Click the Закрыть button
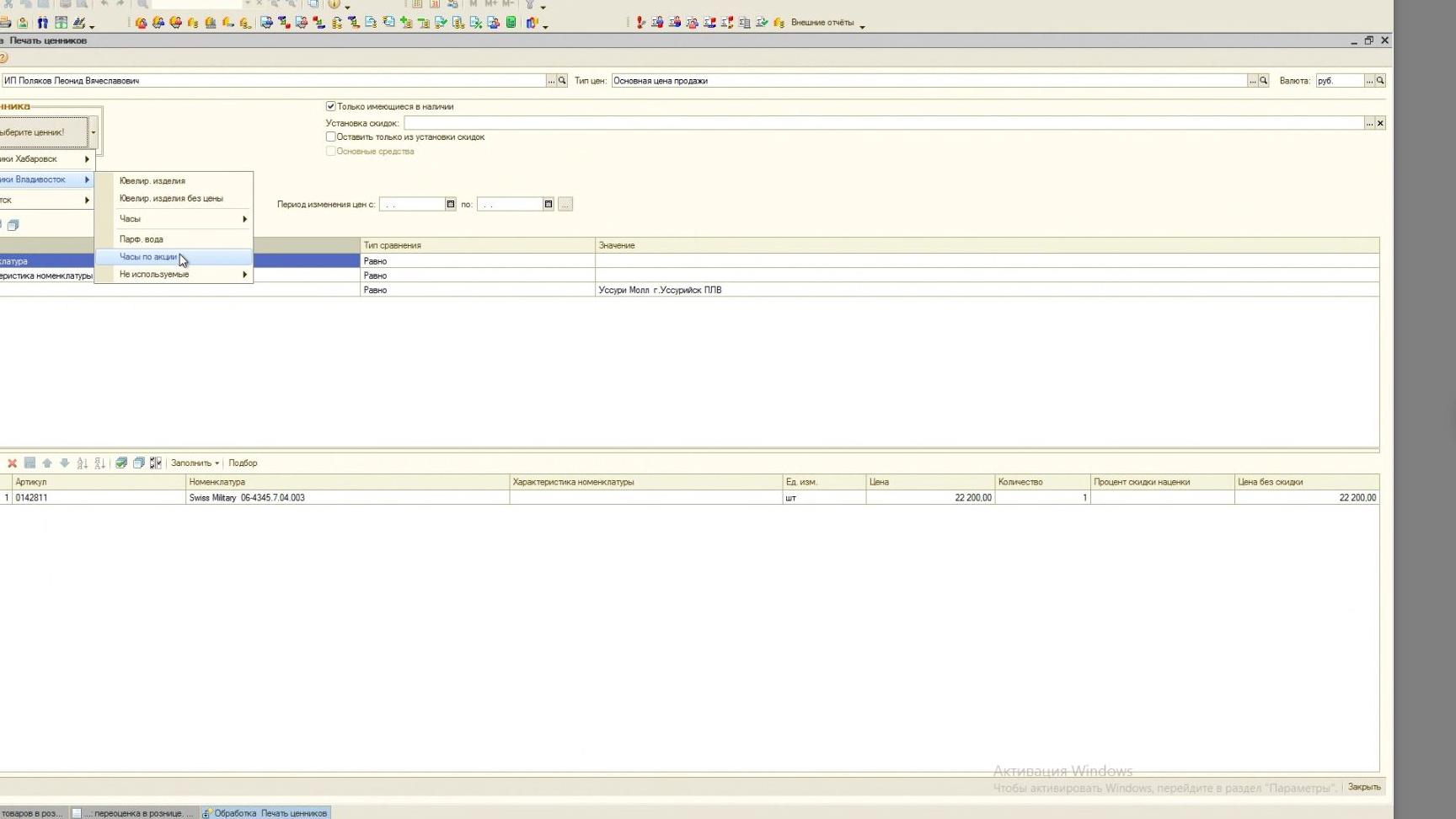1456x819 pixels. 1363,787
